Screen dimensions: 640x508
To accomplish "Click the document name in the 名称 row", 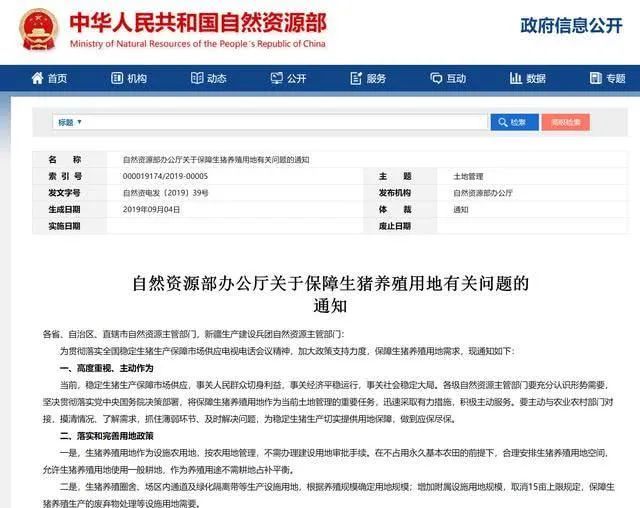I will point(216,160).
